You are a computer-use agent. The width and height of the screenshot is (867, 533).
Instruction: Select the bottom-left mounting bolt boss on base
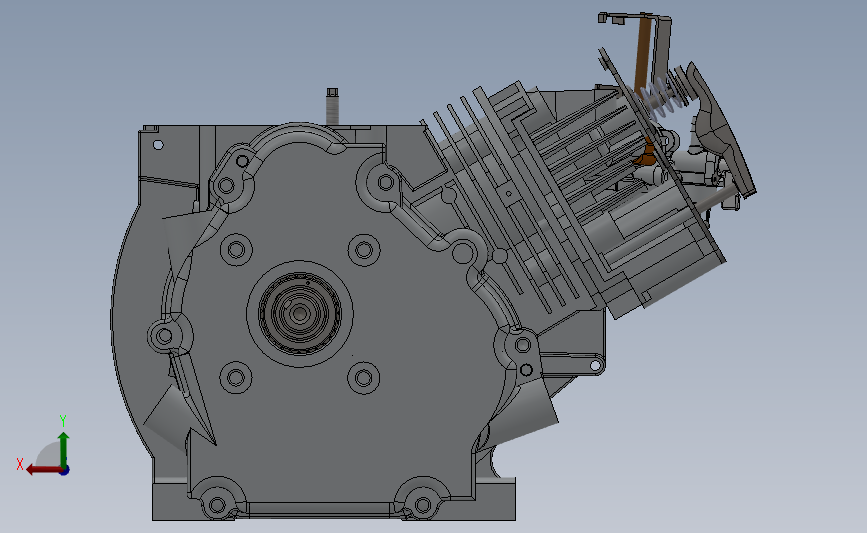pyautogui.click(x=217, y=504)
